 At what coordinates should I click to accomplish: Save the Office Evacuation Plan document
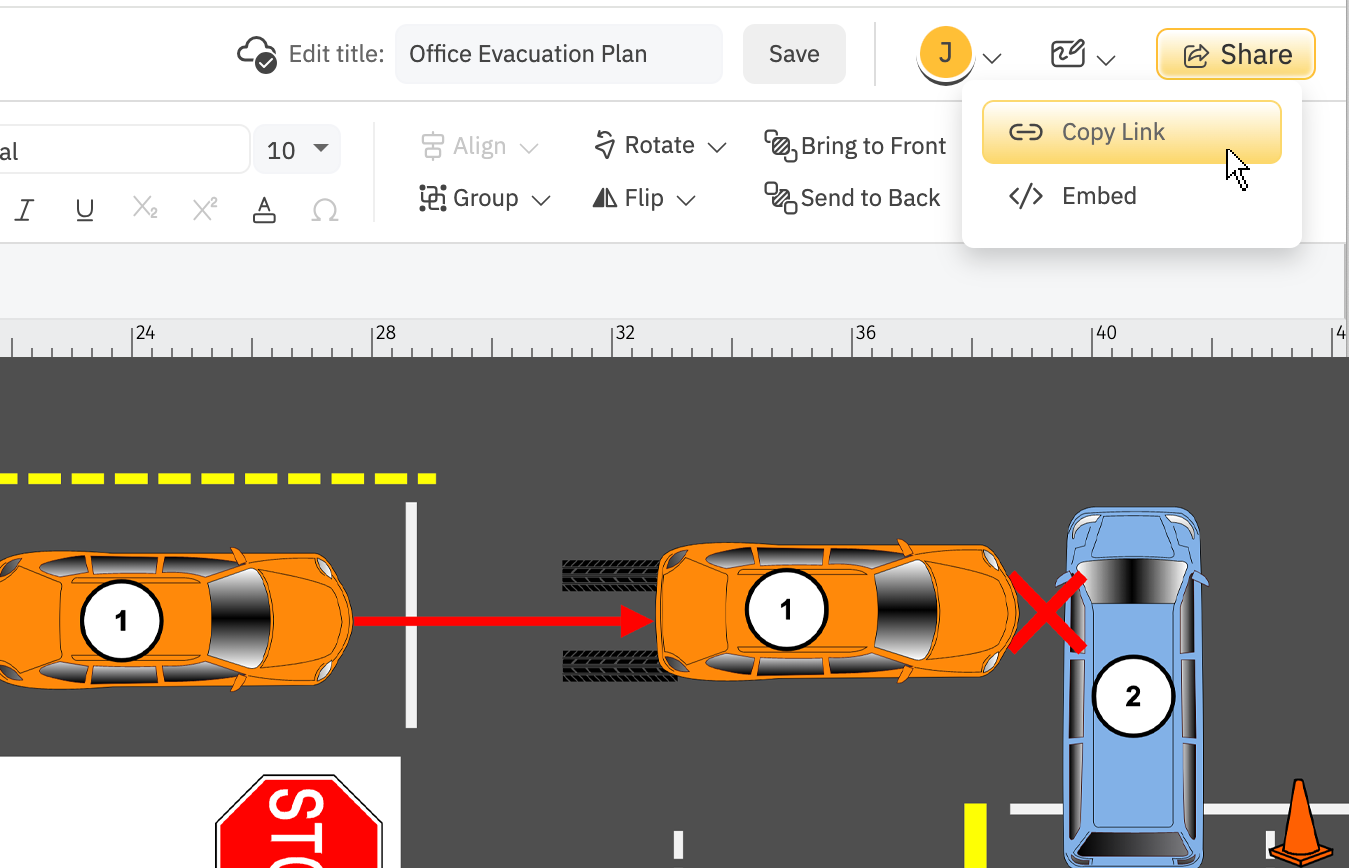(x=794, y=54)
